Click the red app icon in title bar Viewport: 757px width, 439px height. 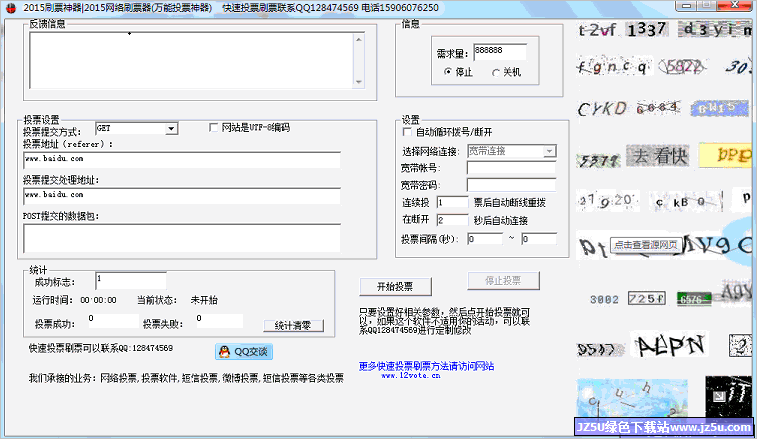click(10, 8)
